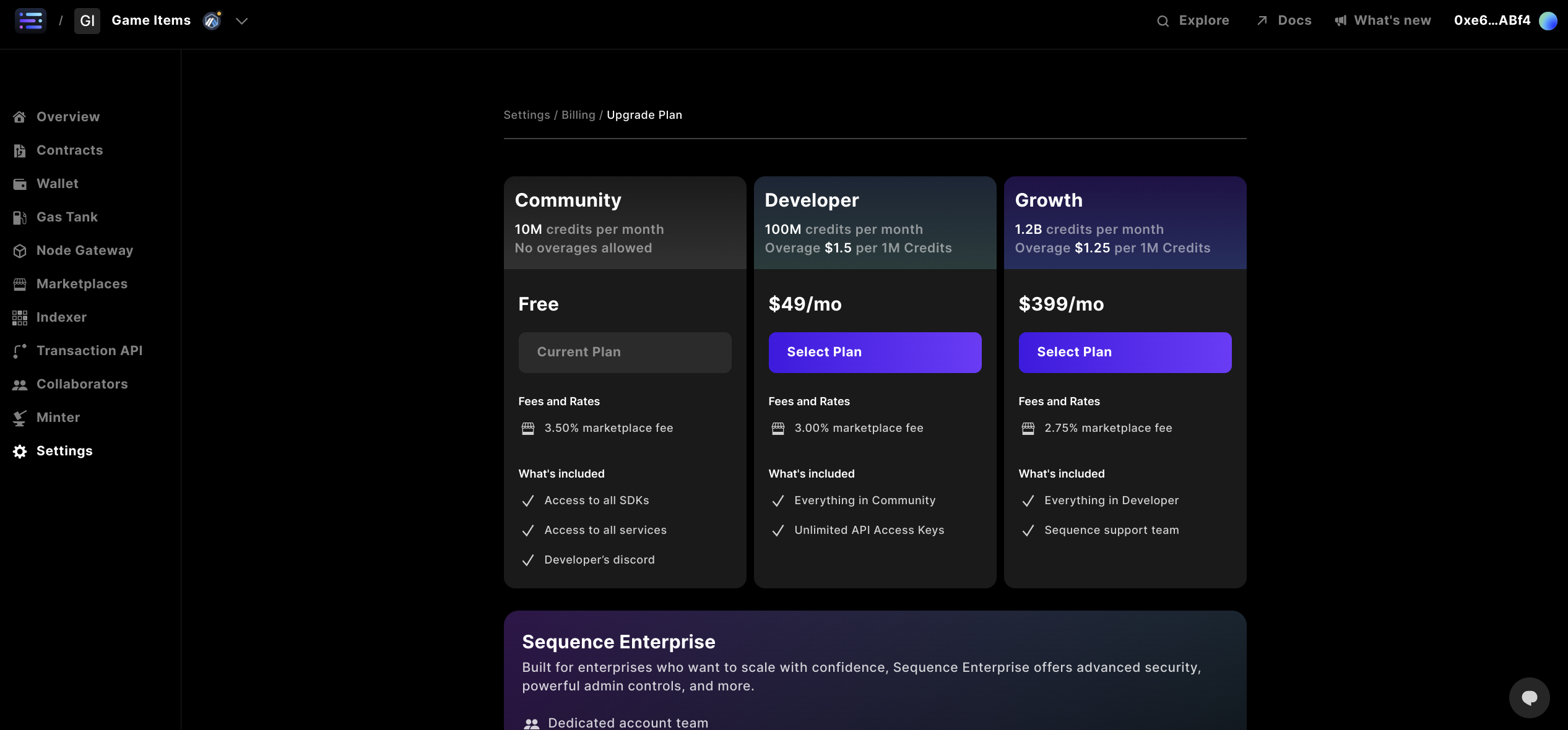Screen dimensions: 1568x730
Task: Click the Marketplaces sidebar icon
Action: coord(19,283)
